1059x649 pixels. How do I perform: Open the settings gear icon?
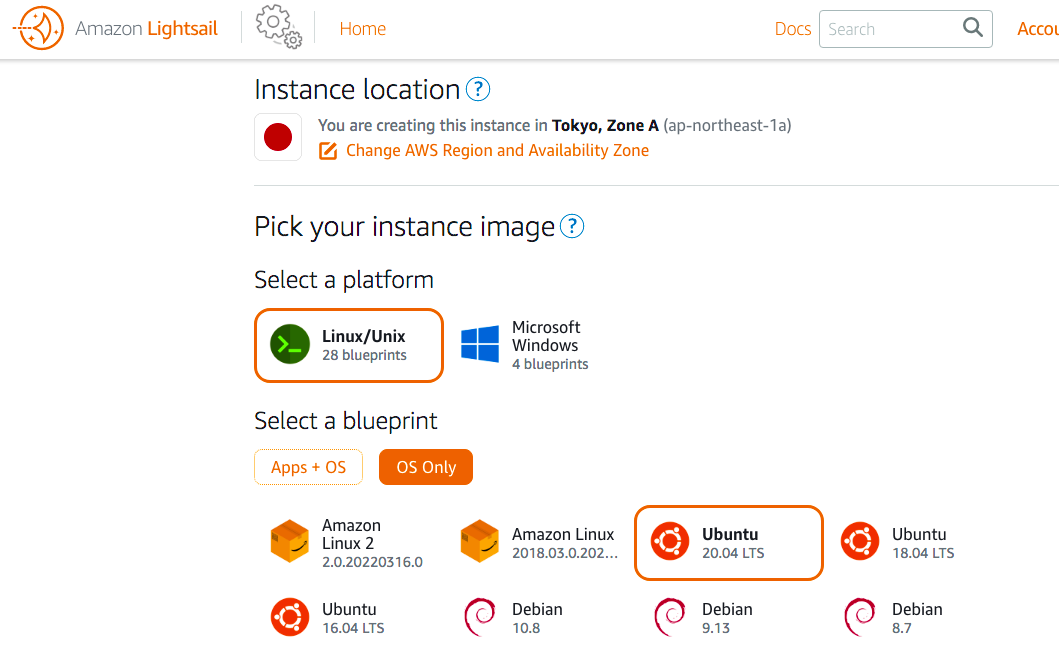pos(277,27)
